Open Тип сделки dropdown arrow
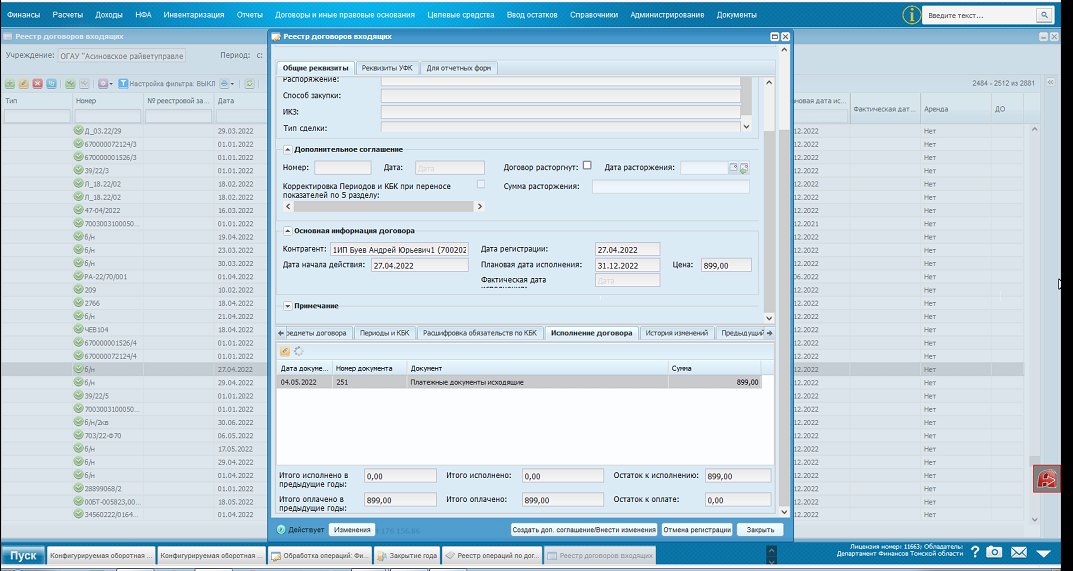The width and height of the screenshot is (1073, 571). 746,127
